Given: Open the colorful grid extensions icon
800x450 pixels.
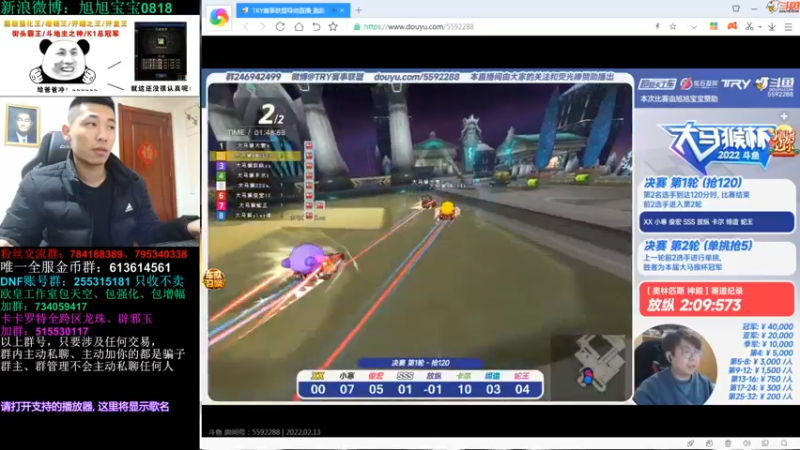Looking at the screenshot, I should coord(714,26).
